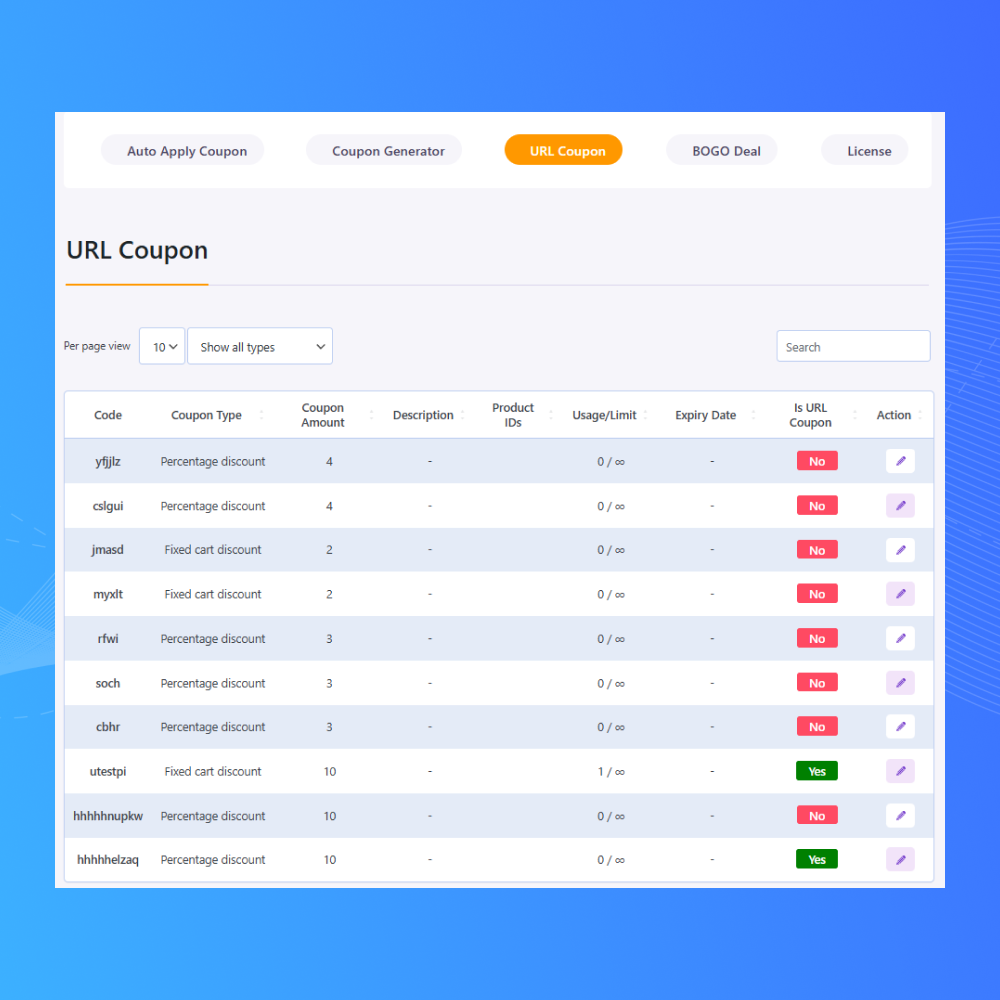This screenshot has height=1000, width=1000.
Task: Switch to the Auto Apply Coupon tab
Action: [182, 151]
